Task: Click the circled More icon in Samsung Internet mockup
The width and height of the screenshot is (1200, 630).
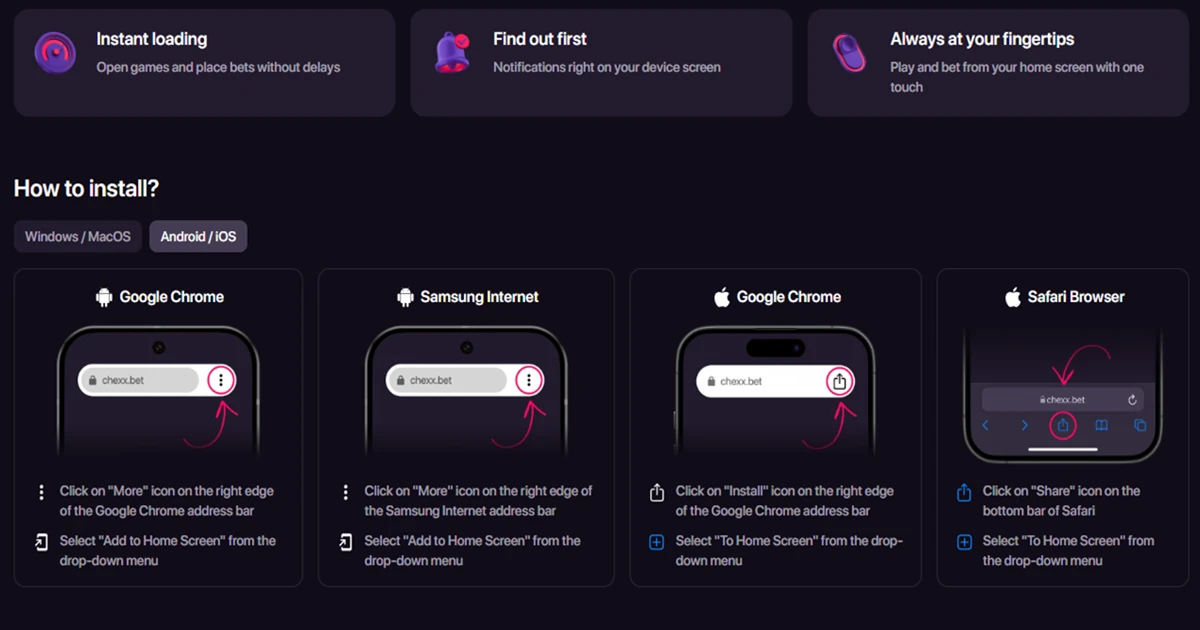Action: [529, 380]
